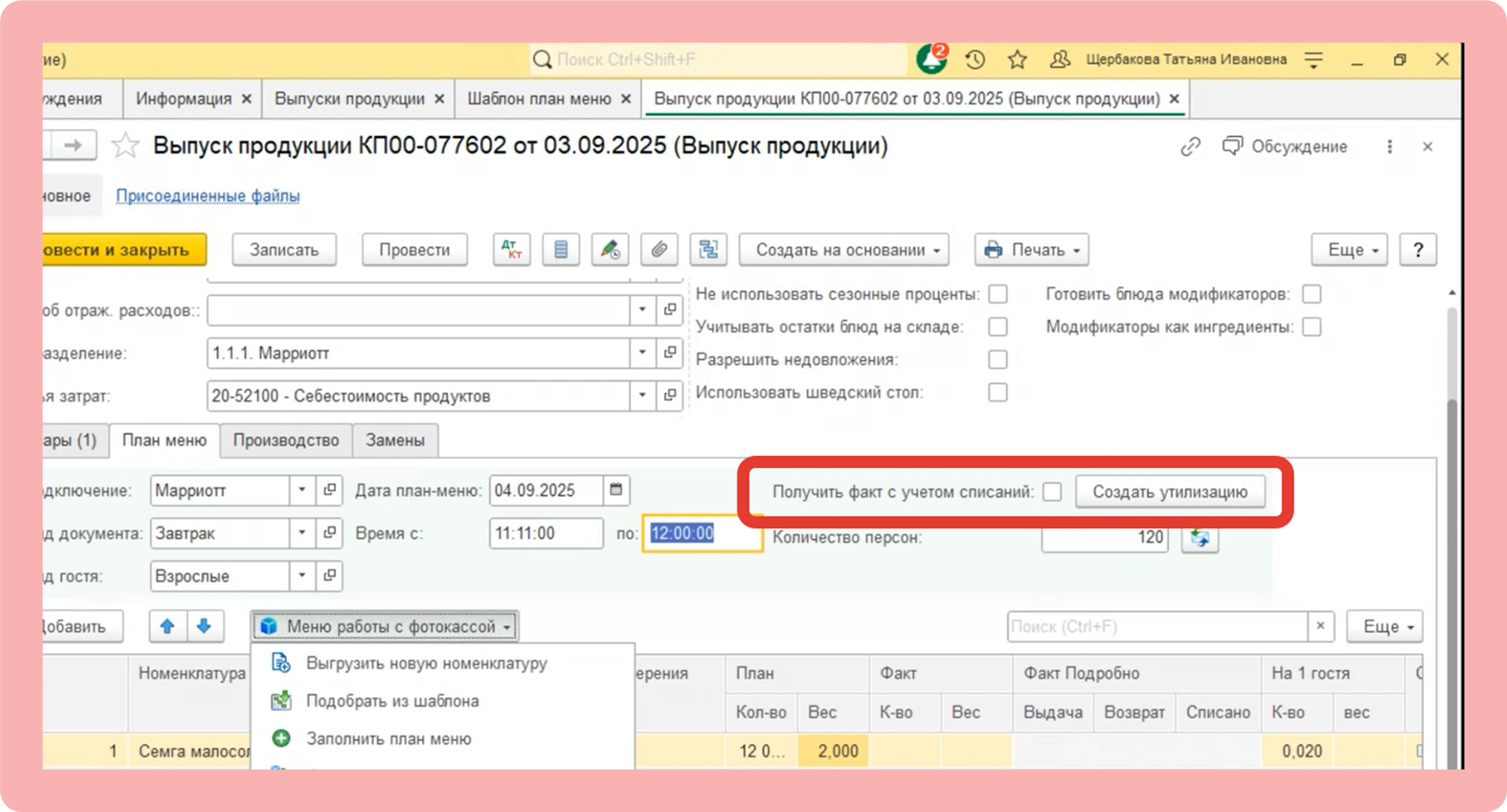This screenshot has width=1507, height=812.
Task: Open Создать на основании dropdown
Action: (x=845, y=250)
